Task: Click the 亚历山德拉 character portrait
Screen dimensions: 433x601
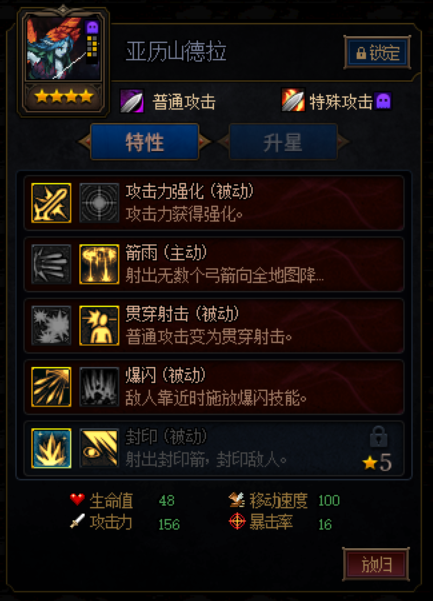Action: click(x=63, y=48)
